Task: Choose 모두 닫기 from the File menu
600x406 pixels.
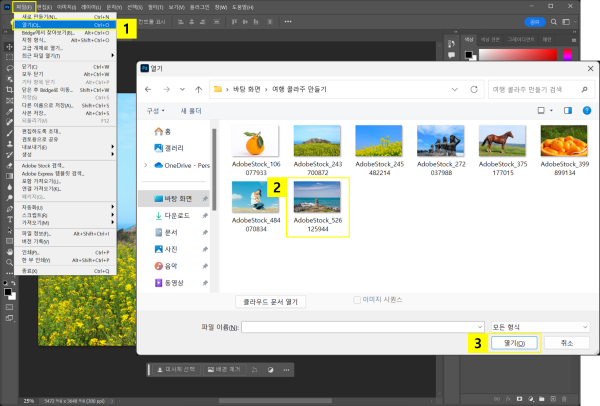Action: pyautogui.click(x=65, y=74)
